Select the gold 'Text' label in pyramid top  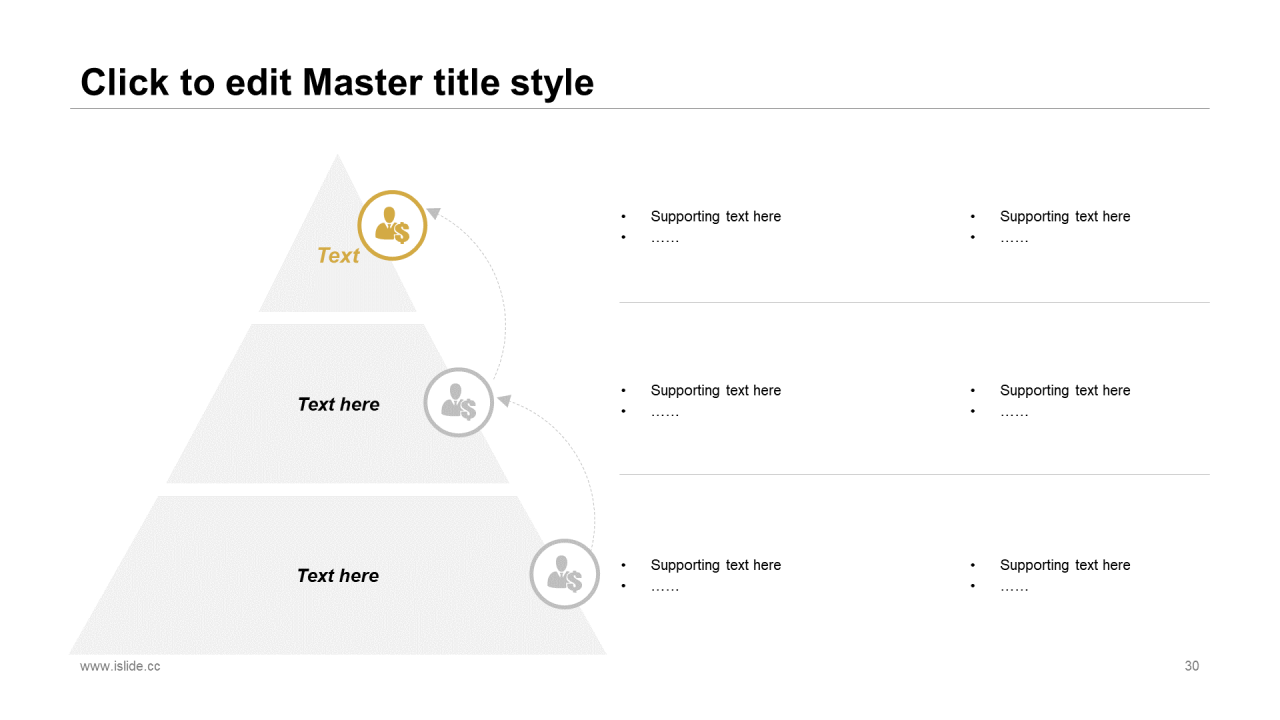(x=338, y=256)
